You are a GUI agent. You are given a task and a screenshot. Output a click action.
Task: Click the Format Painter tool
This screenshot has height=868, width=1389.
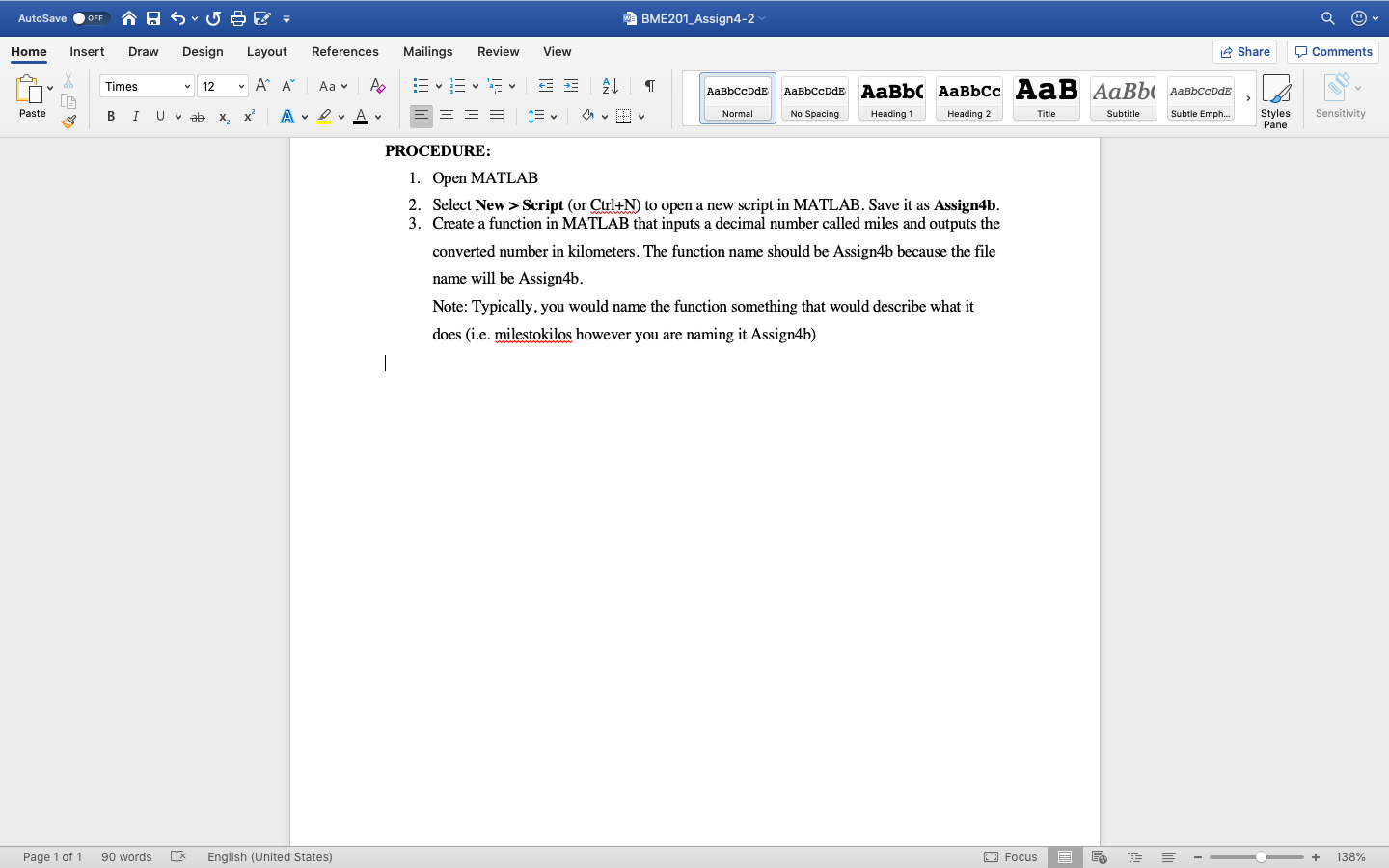point(68,122)
